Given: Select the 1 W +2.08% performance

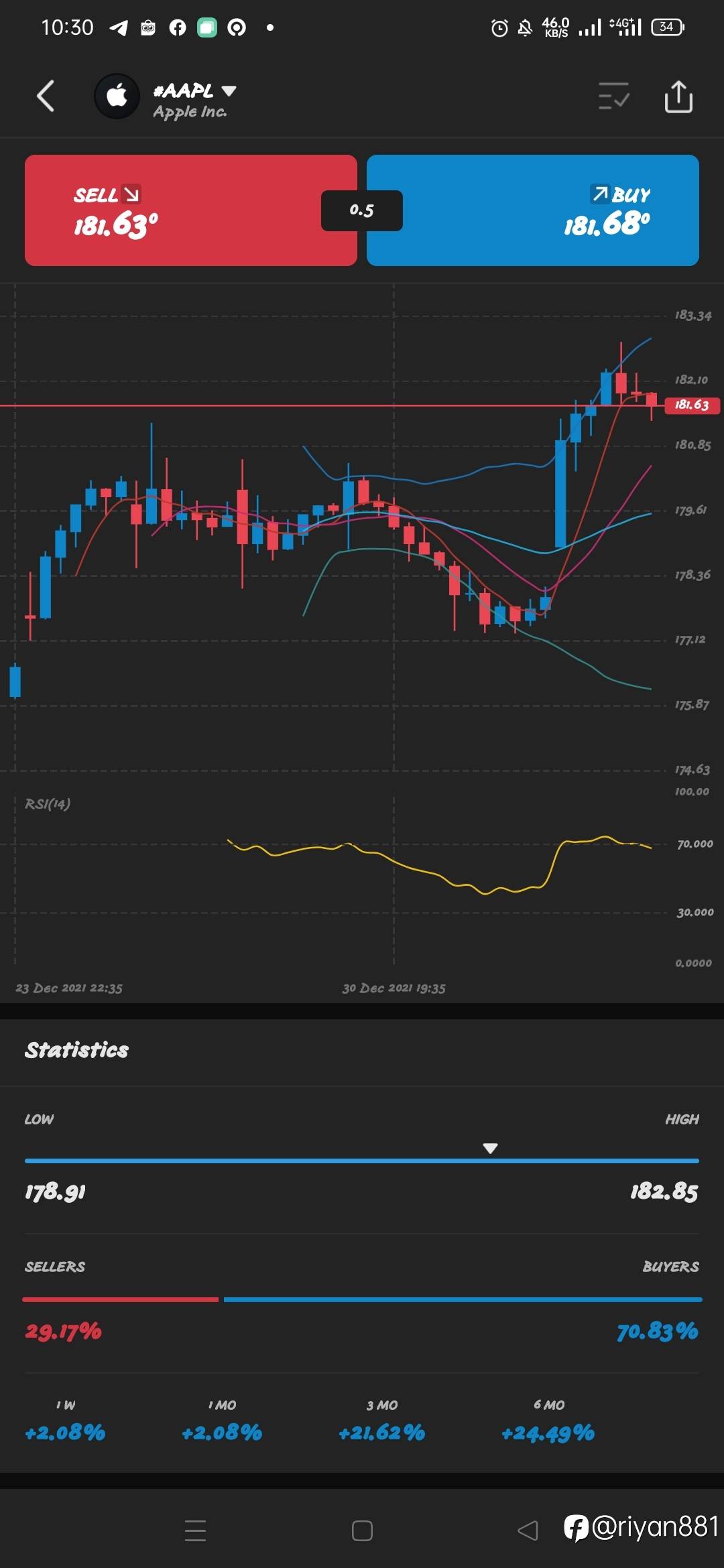Looking at the screenshot, I should (x=65, y=1421).
